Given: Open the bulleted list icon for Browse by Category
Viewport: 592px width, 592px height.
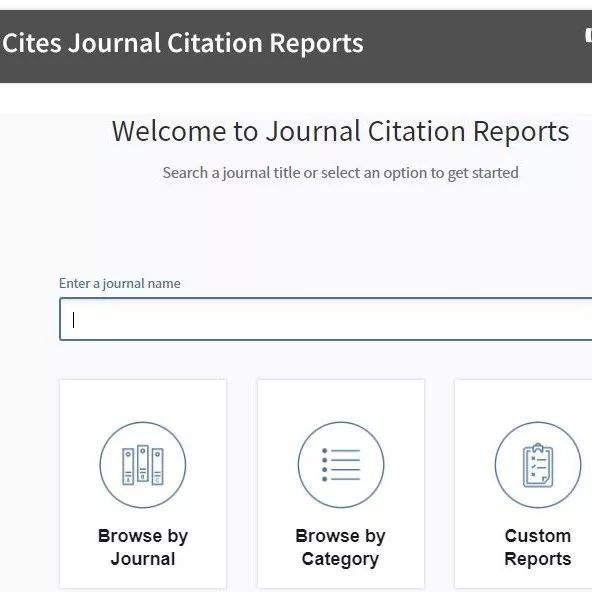Looking at the screenshot, I should coord(341,465).
